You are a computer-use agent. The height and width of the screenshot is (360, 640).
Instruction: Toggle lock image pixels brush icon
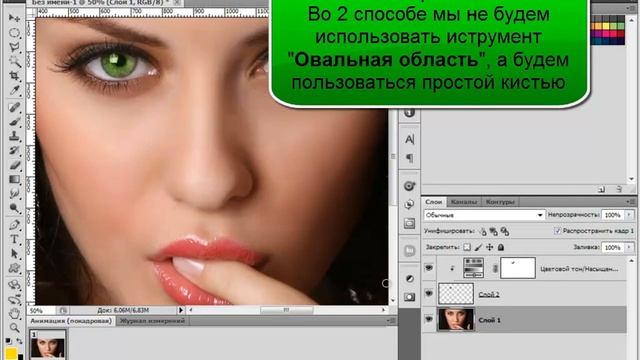478,247
